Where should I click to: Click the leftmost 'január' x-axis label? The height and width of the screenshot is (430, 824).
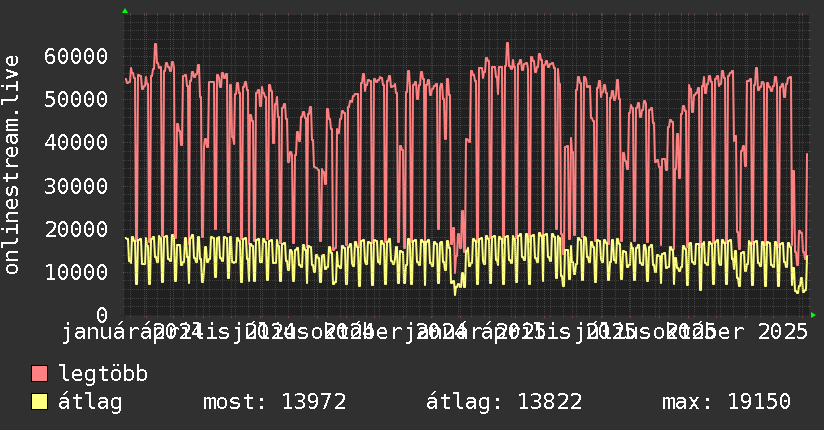(100, 331)
